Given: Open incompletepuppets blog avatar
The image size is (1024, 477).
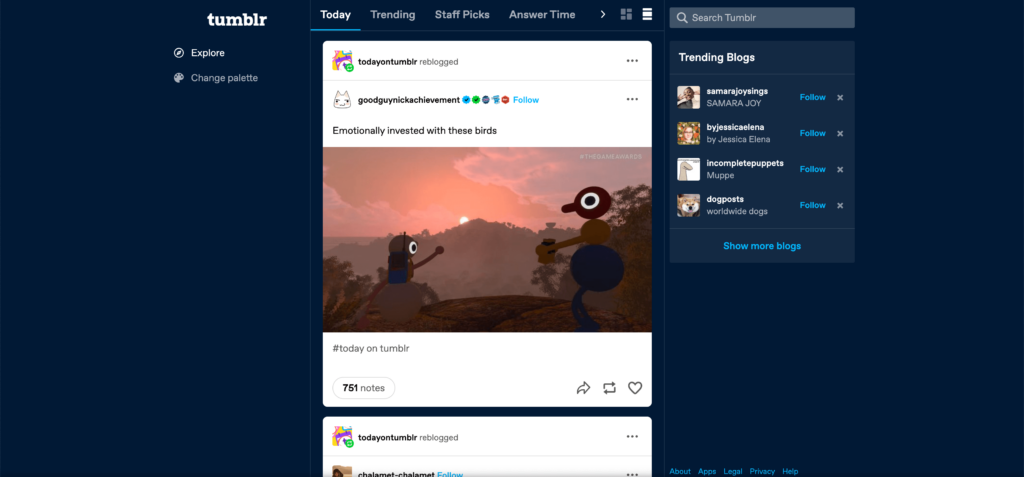Looking at the screenshot, I should [x=688, y=169].
